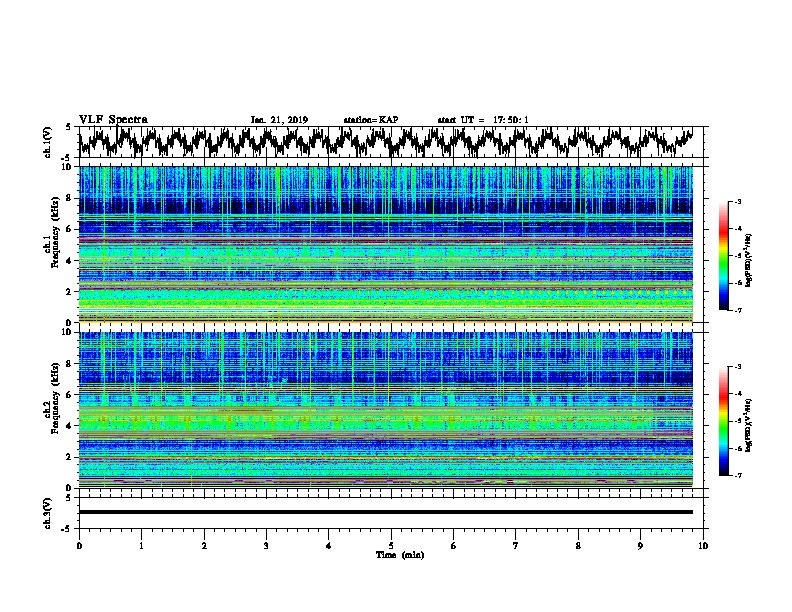Image resolution: width=792 pixels, height=612 pixels.
Task: Click the flat black ch.3 trace line
Action: click(385, 512)
